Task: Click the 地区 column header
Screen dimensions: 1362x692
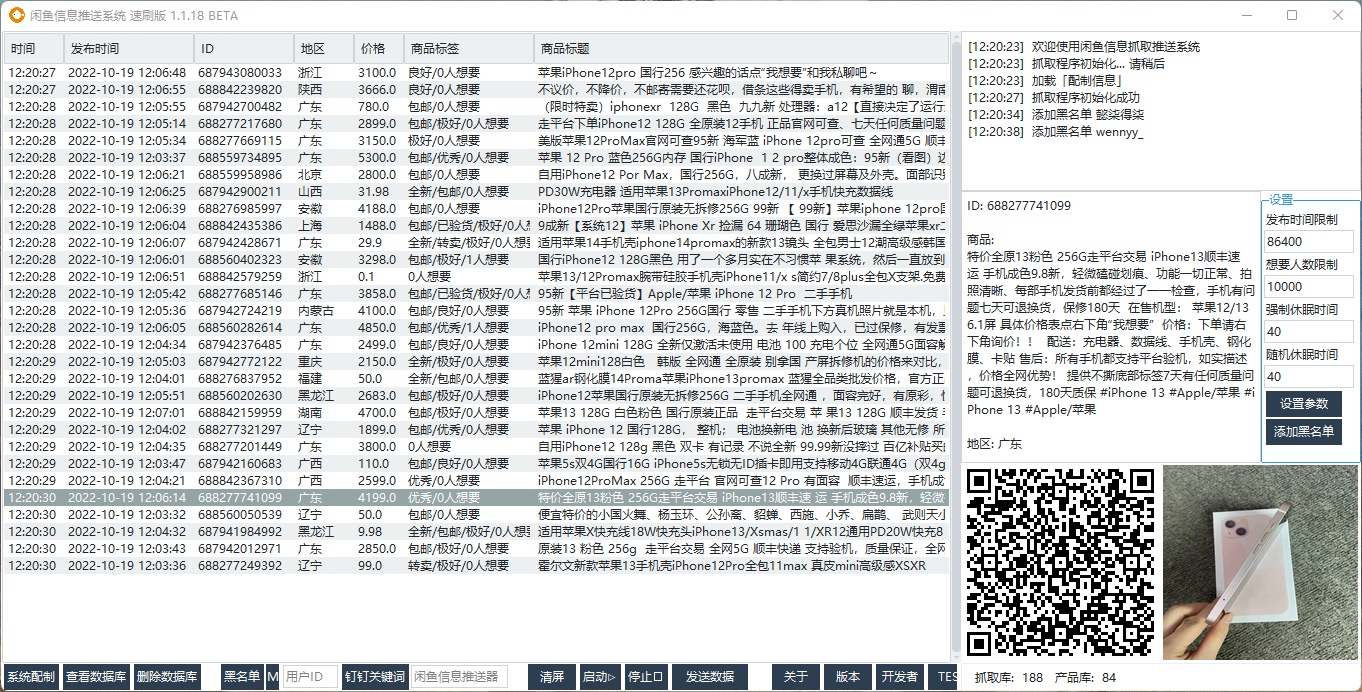Action: coord(324,49)
